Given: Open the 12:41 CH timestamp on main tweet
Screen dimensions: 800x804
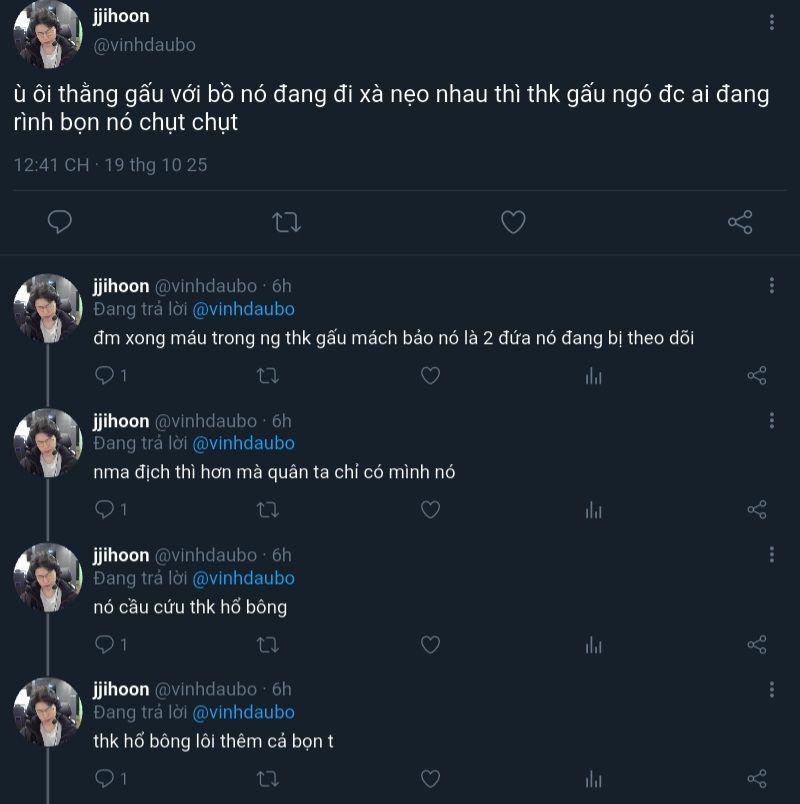Looking at the screenshot, I should [51, 165].
